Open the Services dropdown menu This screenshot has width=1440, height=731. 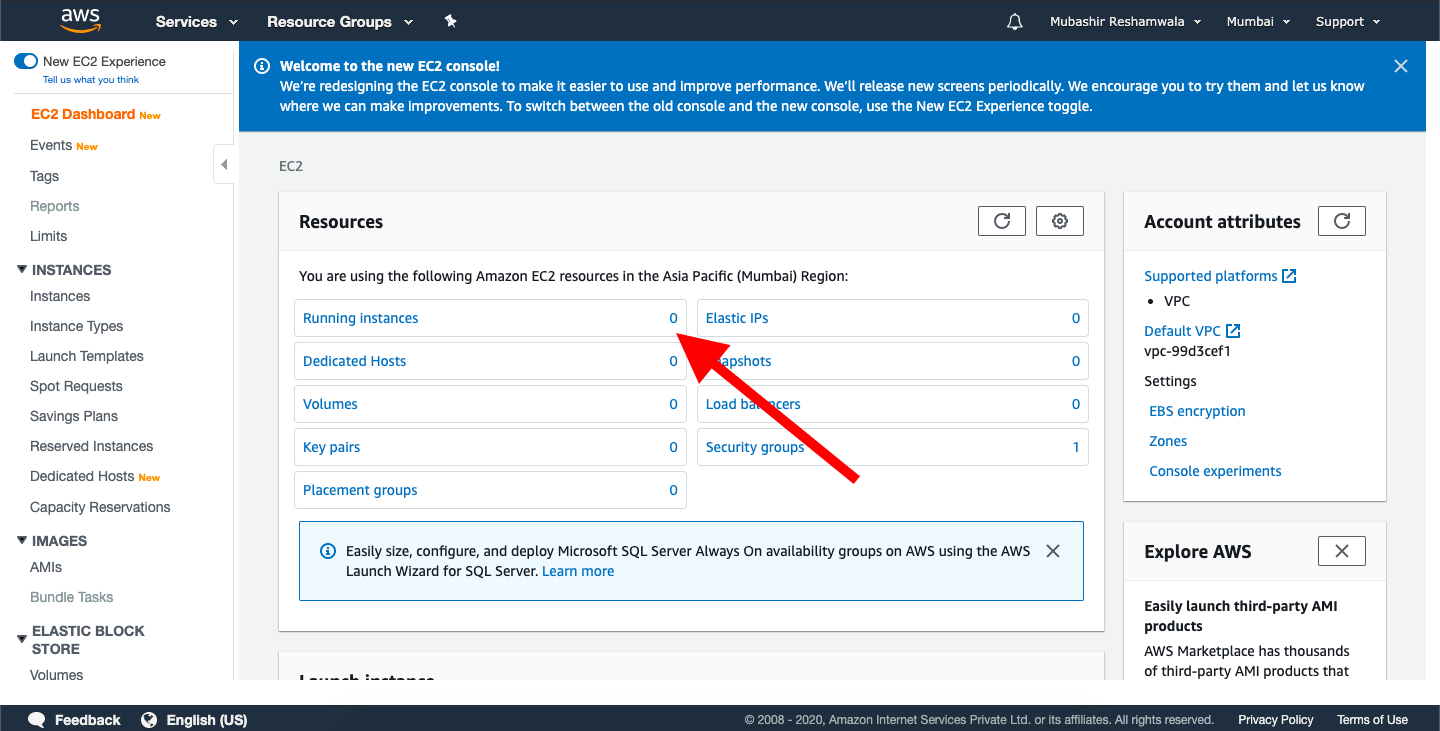pos(197,21)
